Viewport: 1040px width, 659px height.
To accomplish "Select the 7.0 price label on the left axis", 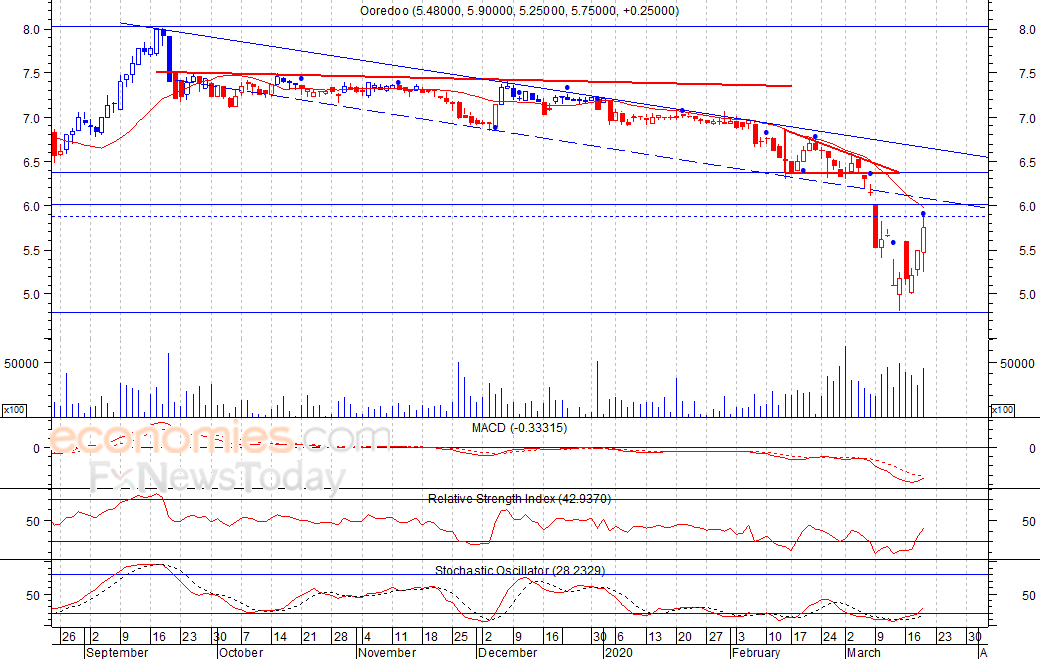I will point(32,119).
